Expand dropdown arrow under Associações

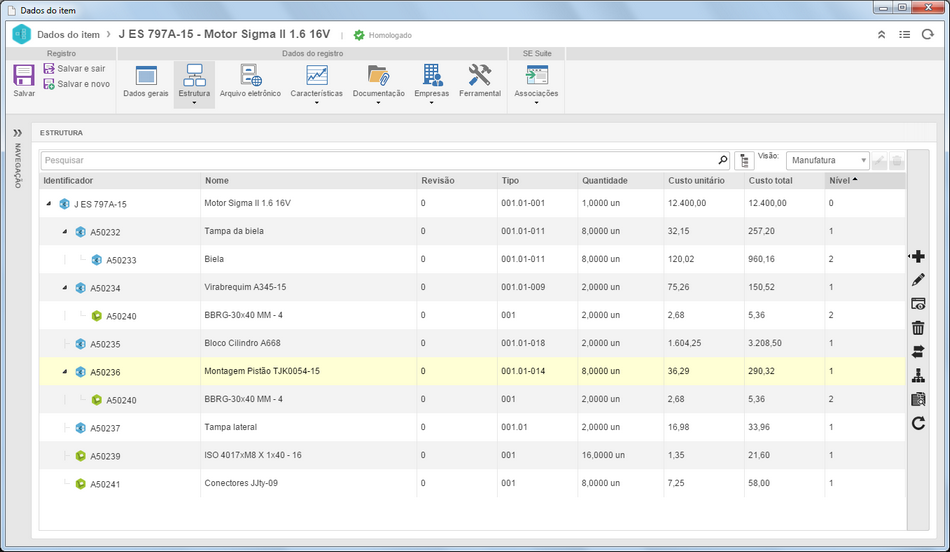536,103
